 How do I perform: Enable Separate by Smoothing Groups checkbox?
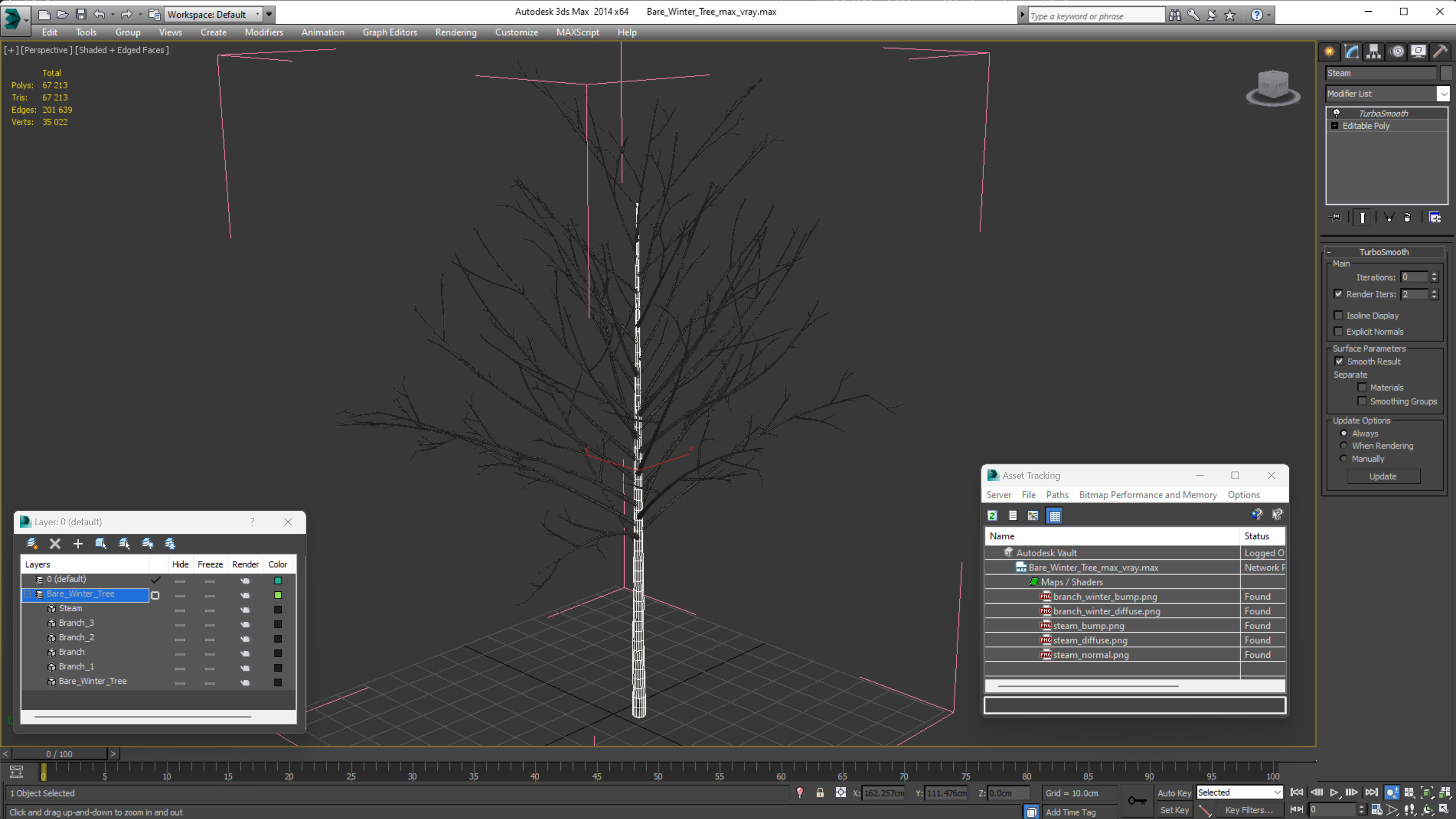(x=1362, y=401)
